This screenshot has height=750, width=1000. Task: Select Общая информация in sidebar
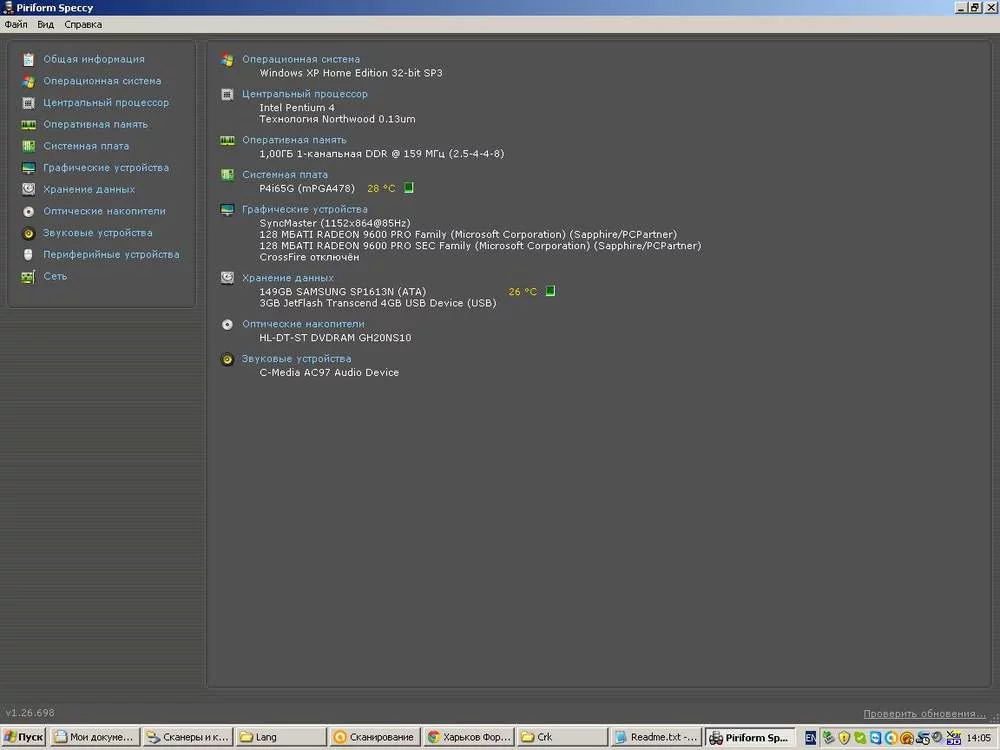pyautogui.click(x=94, y=59)
